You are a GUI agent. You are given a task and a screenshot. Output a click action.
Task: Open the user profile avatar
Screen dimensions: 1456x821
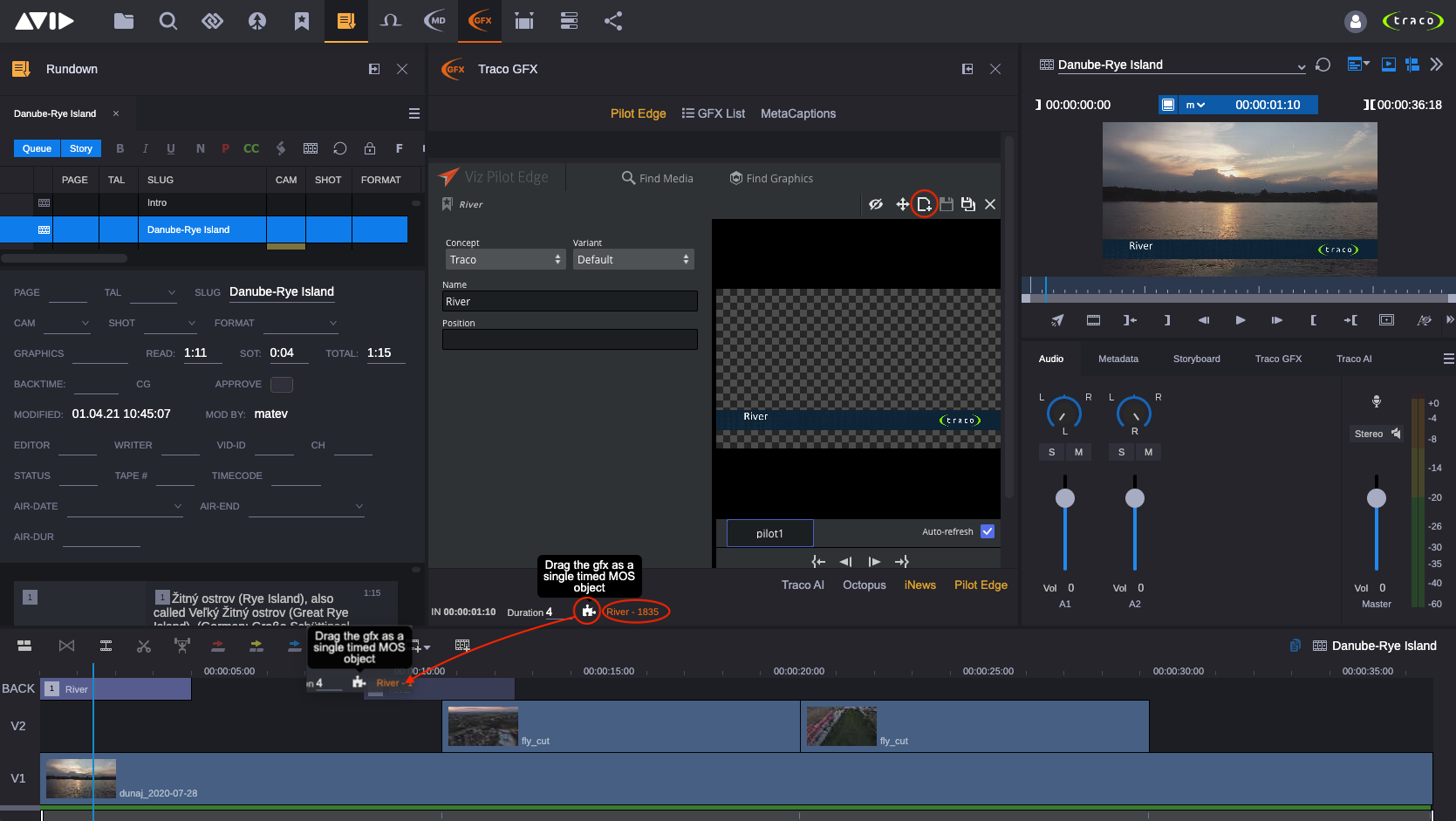[1355, 21]
